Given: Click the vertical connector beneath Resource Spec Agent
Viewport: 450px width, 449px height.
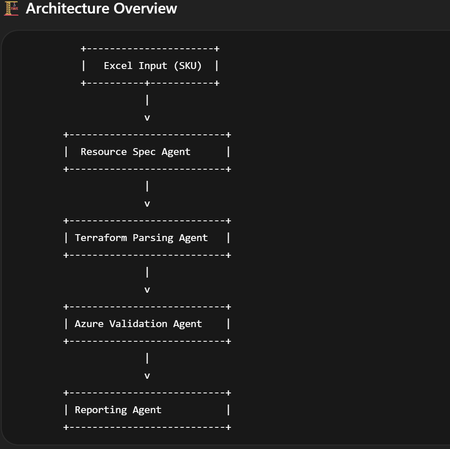Looking at the screenshot, I should pos(147,186).
